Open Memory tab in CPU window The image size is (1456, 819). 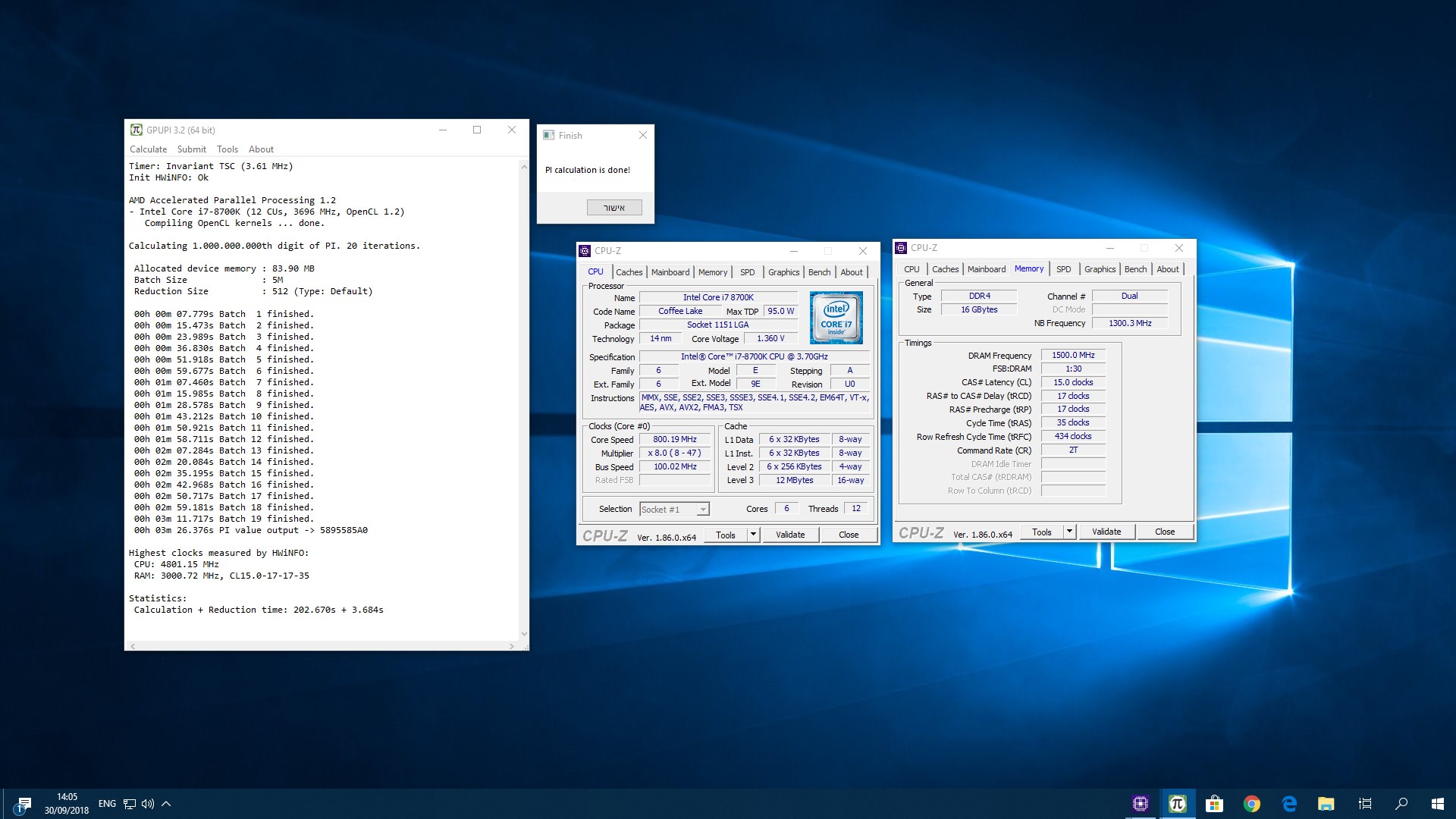[713, 272]
